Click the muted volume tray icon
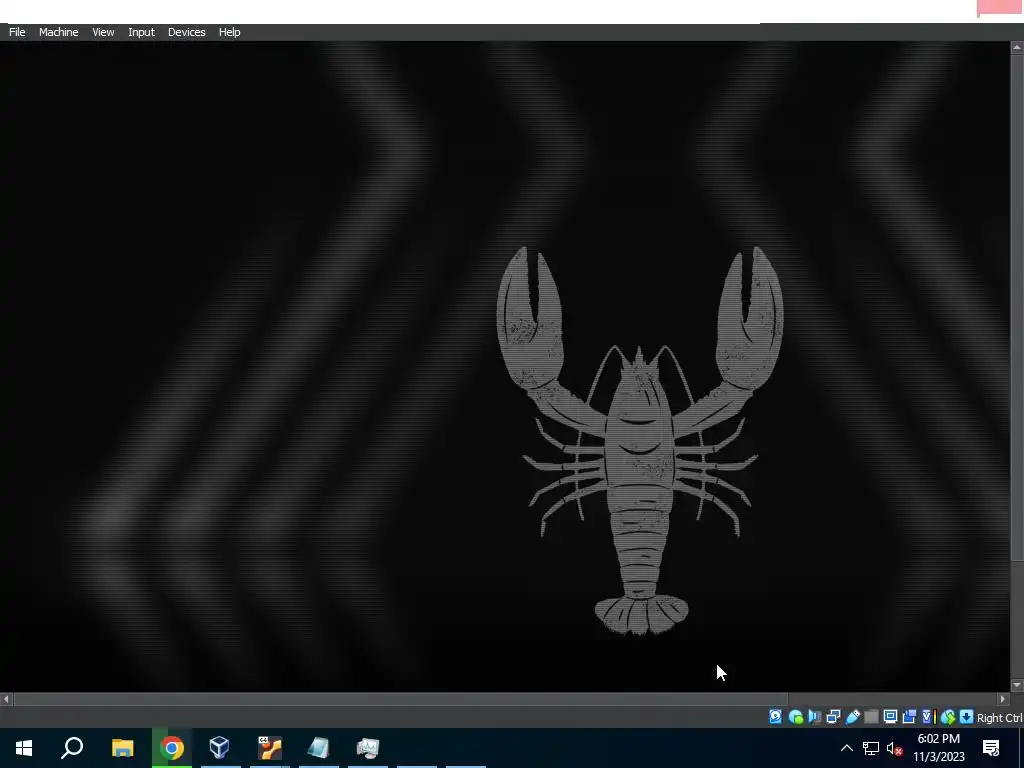The height and width of the screenshot is (768, 1024). [x=895, y=748]
